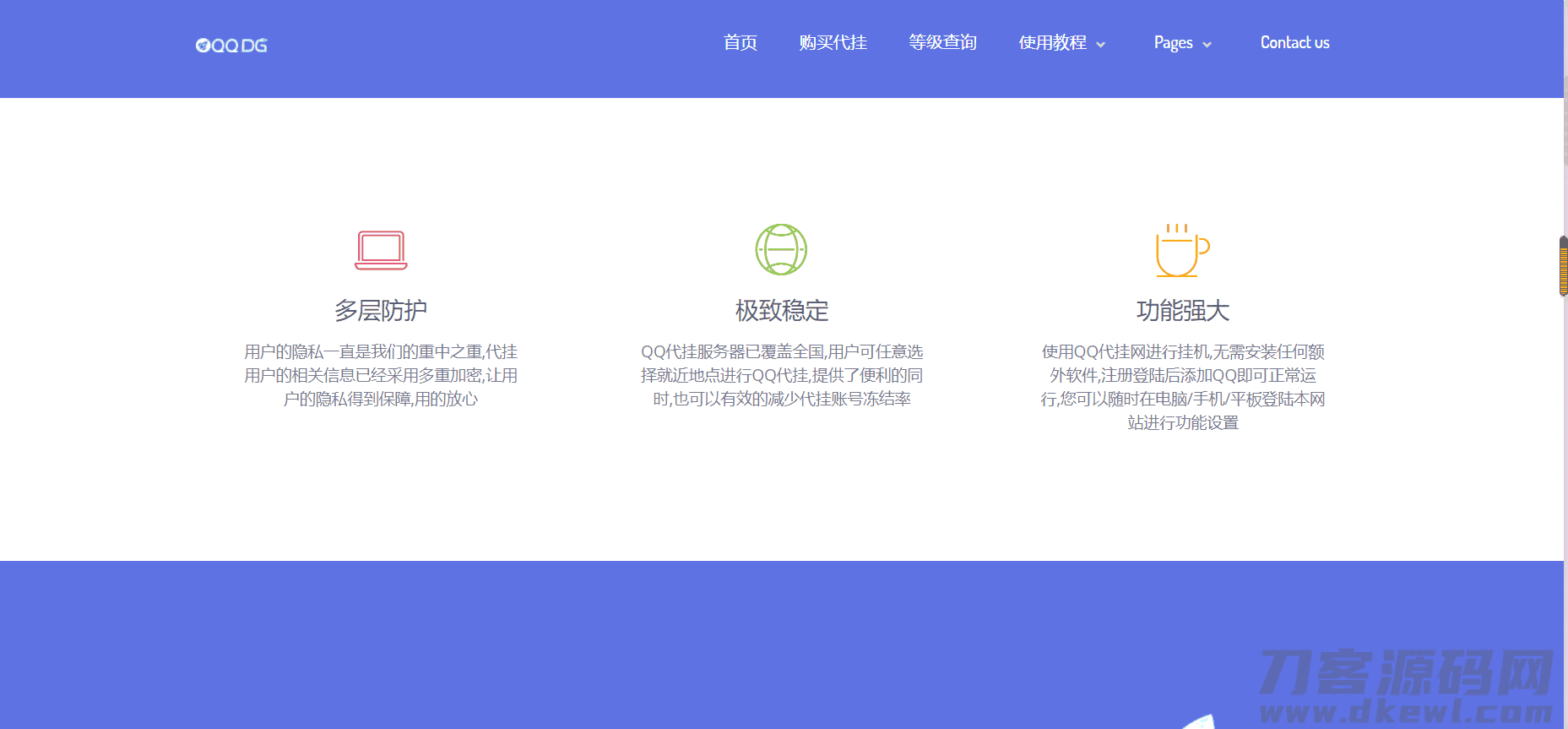Expand the 使用教程 dropdown arrow
The height and width of the screenshot is (729, 1568).
(x=1100, y=45)
